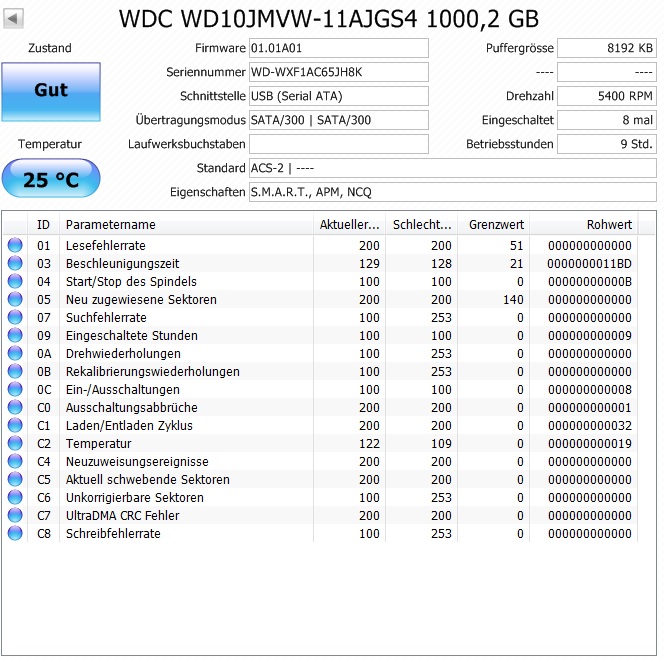Select the Laden/Entladen Zyklus row

[x=320, y=425]
